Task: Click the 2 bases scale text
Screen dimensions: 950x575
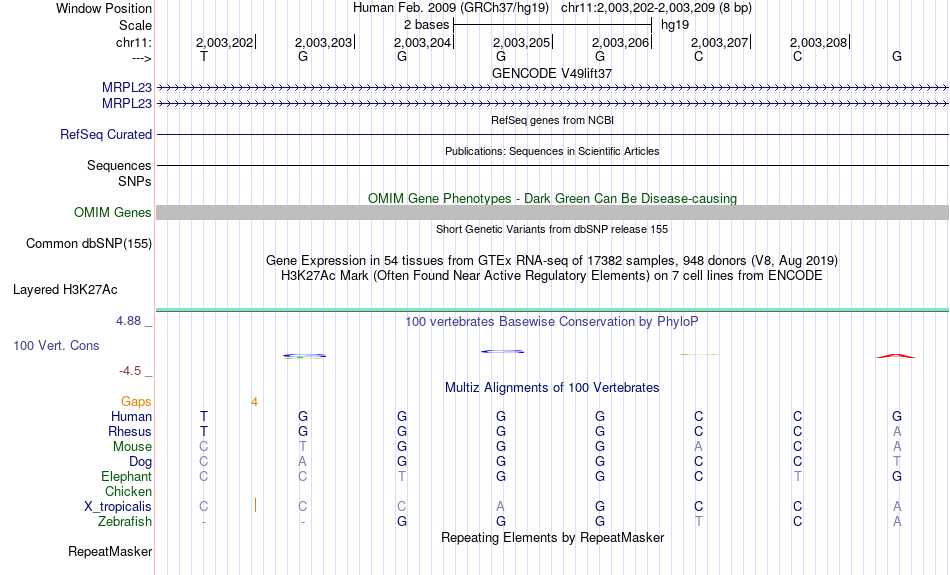Action: click(x=427, y=25)
